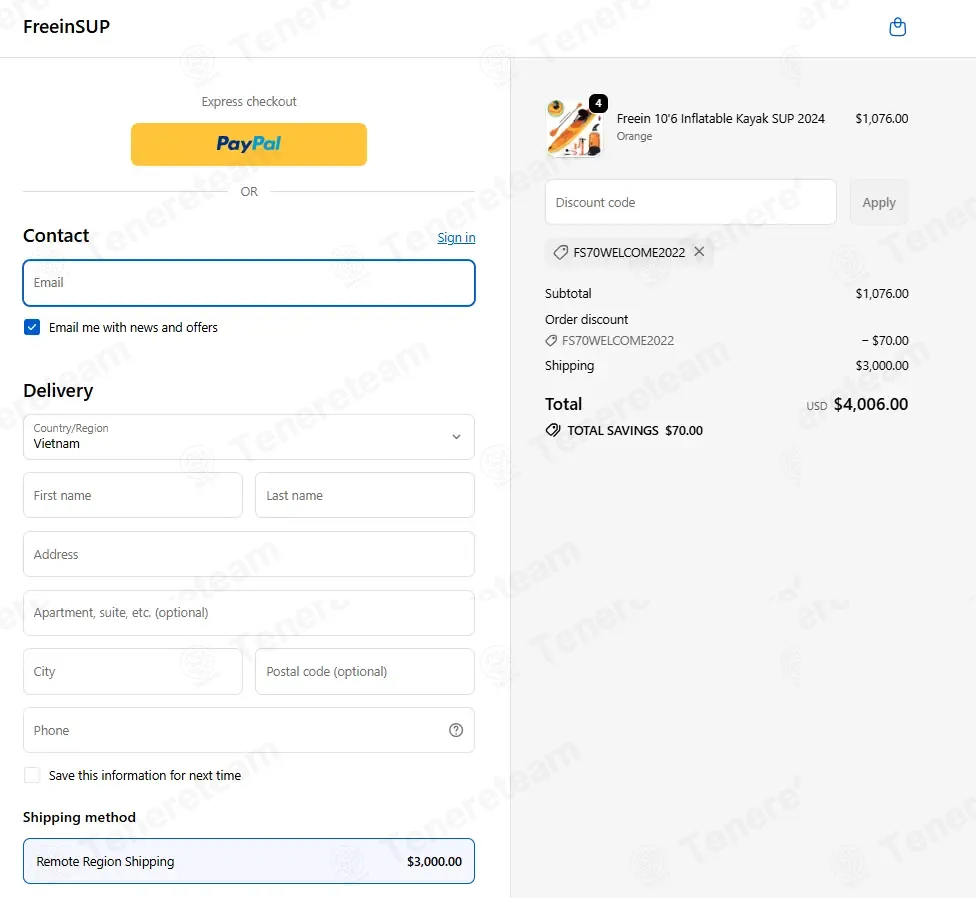Click the quantity badge showing 4
Screen dimensions: 976x898
coord(598,103)
